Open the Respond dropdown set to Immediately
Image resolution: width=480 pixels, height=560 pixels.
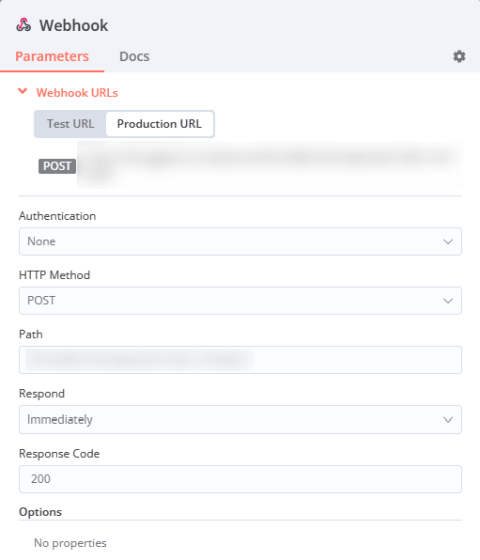coord(240,420)
